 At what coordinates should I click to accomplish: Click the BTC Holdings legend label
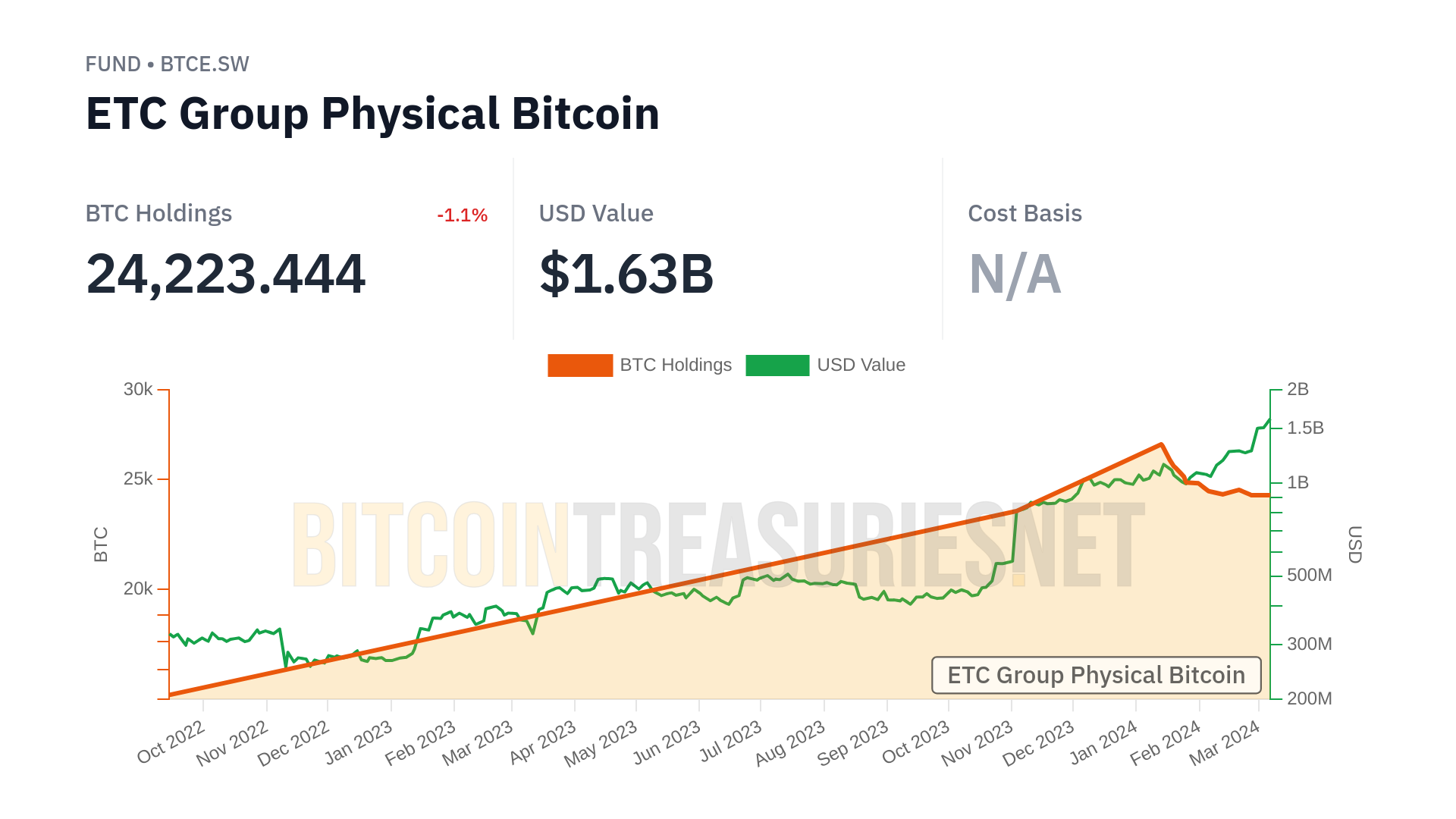[676, 366]
